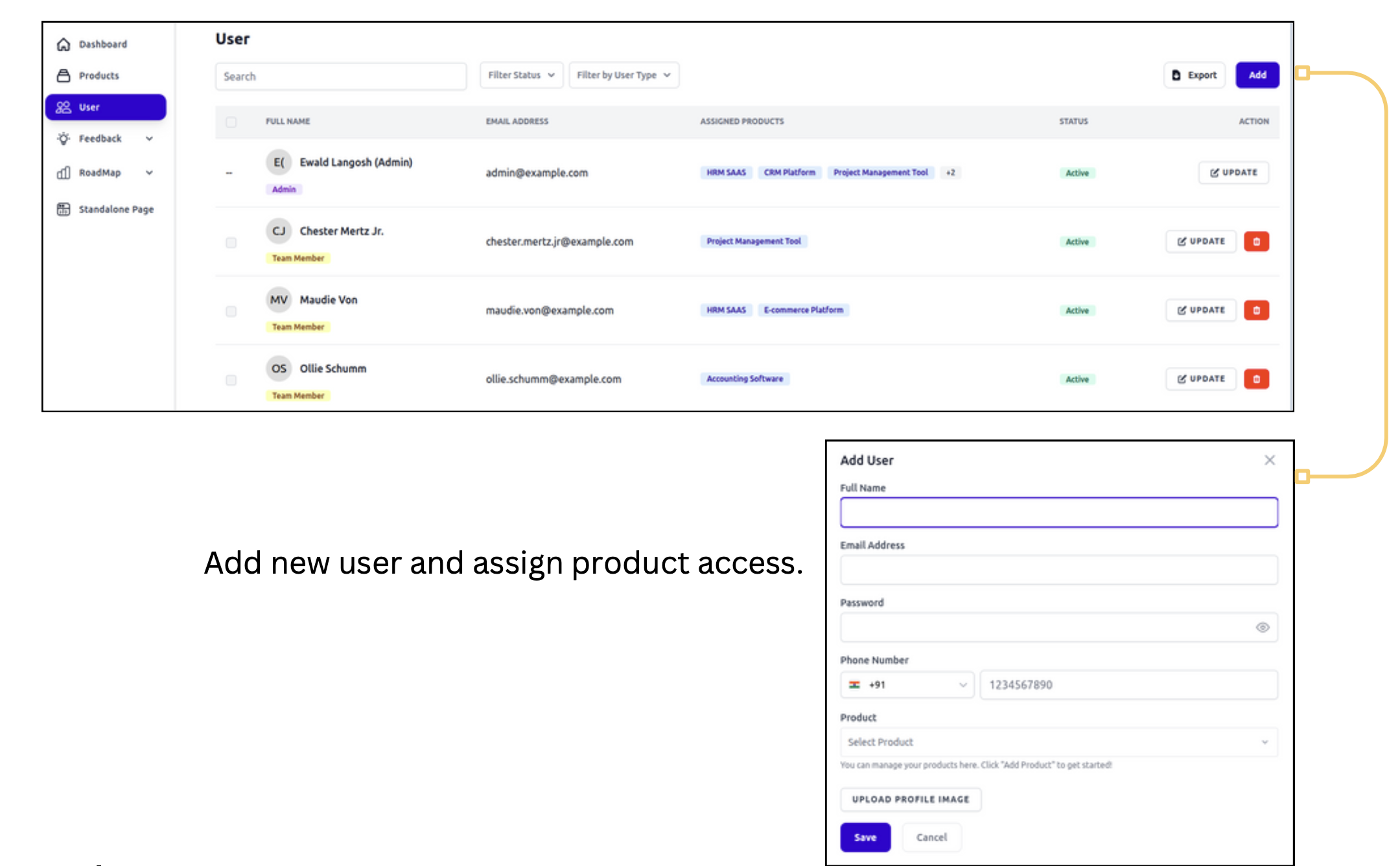Close Add User dialog with X
Screen dimensions: 1400x866
coord(1269,460)
